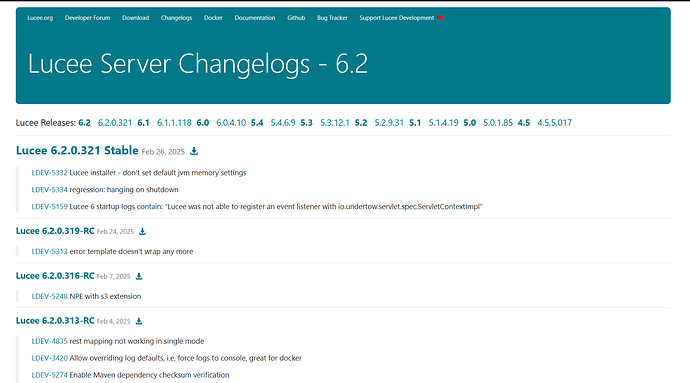
Task: Open ticket LDEV-5313 about error template
Action: click(x=49, y=252)
